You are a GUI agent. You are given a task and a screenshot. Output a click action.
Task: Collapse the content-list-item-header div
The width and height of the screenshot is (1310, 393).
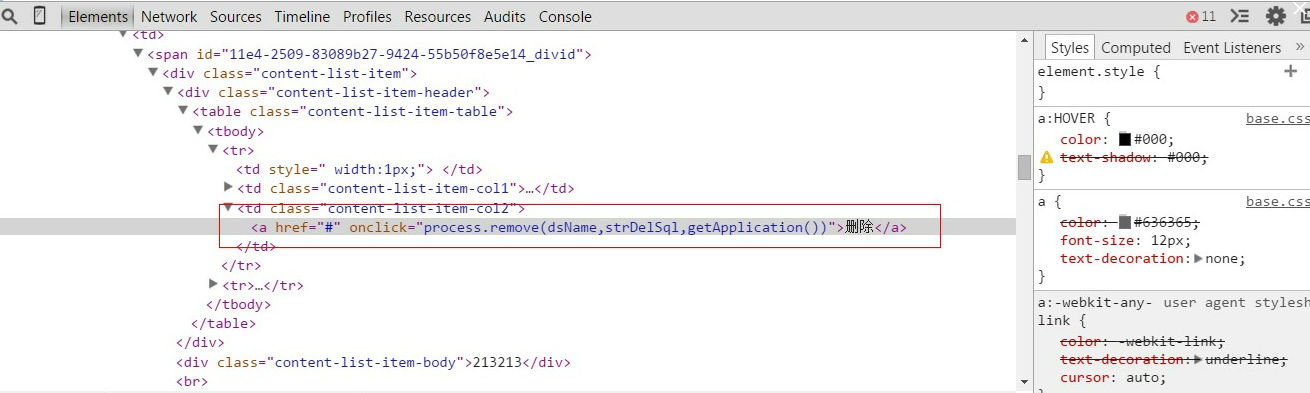click(168, 92)
